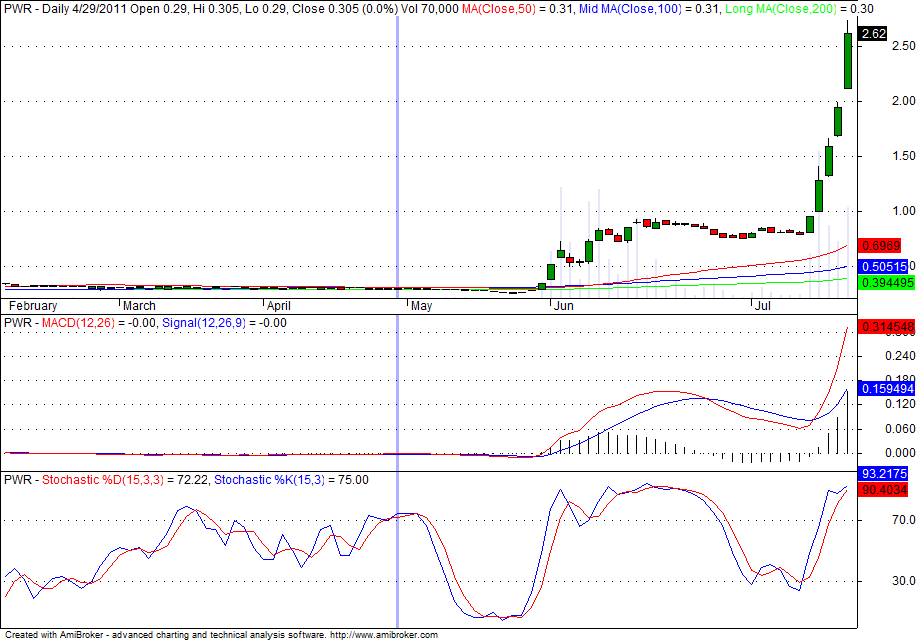Screen dimensions: 918x641
Task: Click the red 0.6969 price marker flag
Action: (x=882, y=244)
